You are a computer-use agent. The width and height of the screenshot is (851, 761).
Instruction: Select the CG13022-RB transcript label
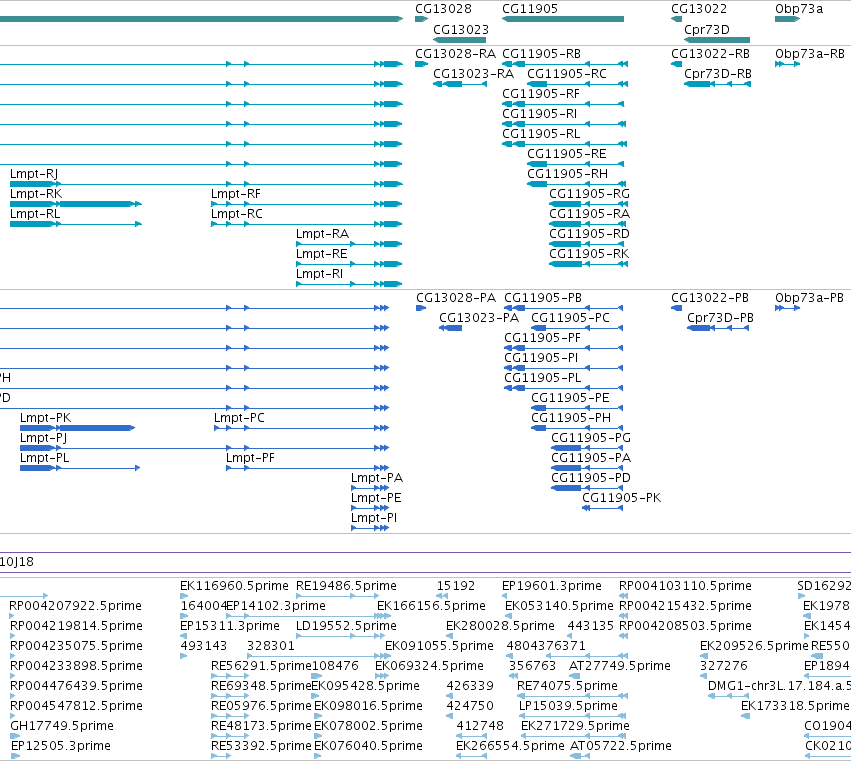click(710, 54)
